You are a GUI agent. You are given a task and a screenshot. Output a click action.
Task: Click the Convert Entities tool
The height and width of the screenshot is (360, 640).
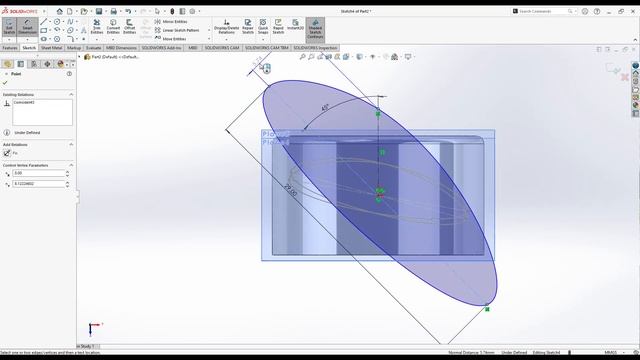113,27
